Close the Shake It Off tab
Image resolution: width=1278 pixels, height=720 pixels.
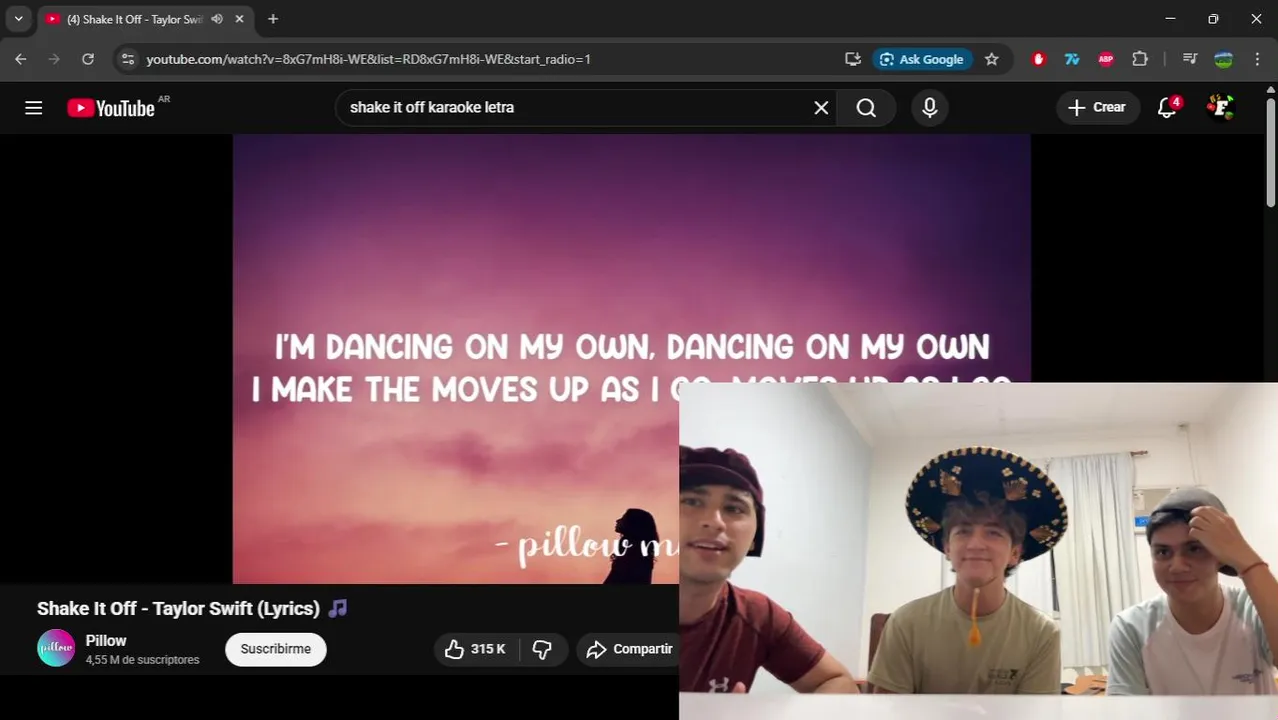coord(240,19)
